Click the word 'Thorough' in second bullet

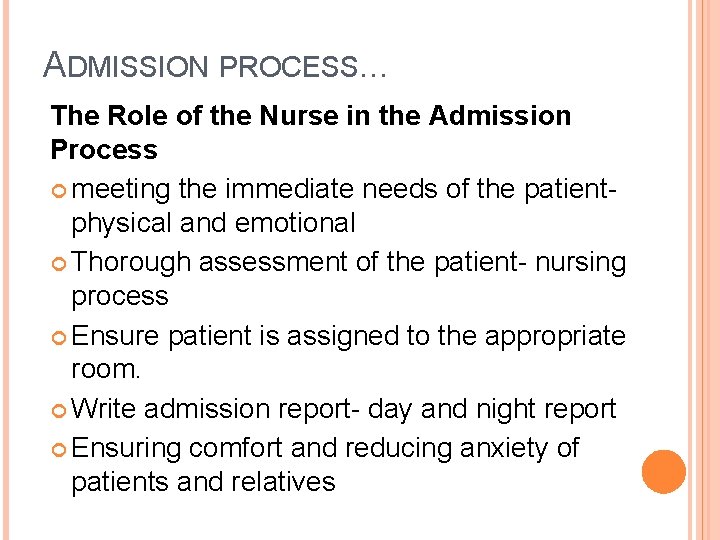click(131, 263)
